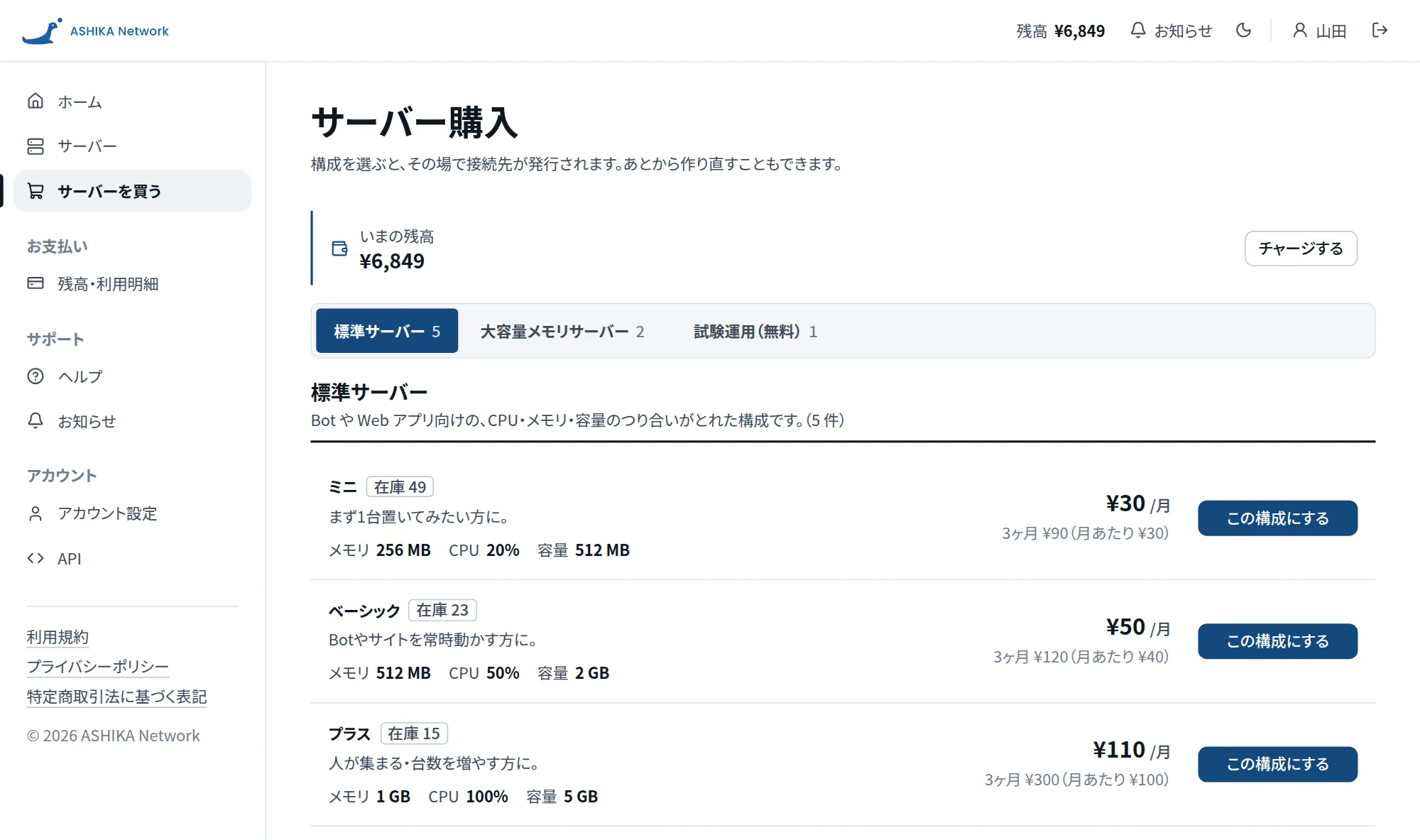Screen dimensions: 1420x840
Task: Click the ¥110 /月 price
Action: tap(1131, 750)
